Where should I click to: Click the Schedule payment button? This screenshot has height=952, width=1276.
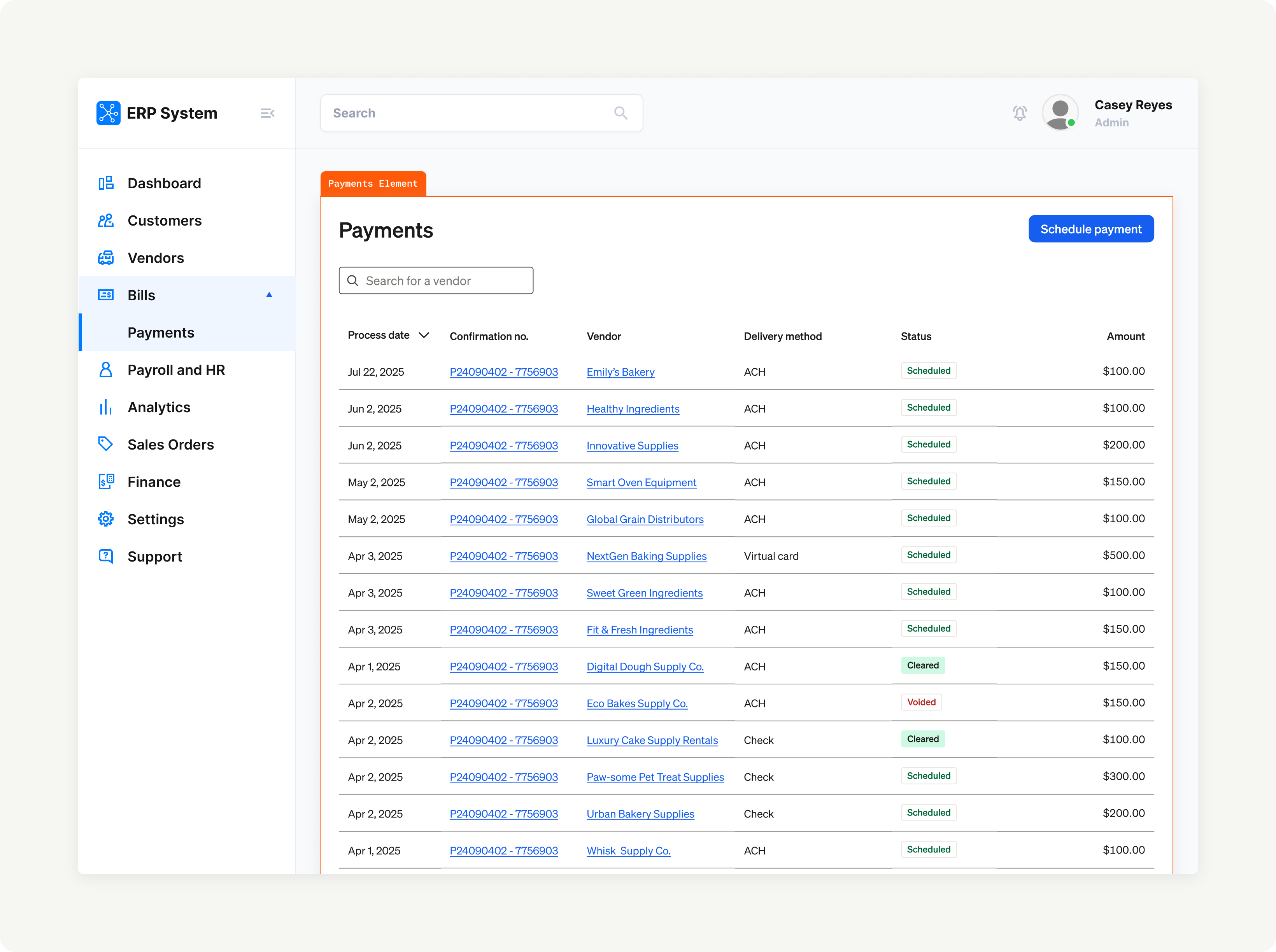point(1090,229)
